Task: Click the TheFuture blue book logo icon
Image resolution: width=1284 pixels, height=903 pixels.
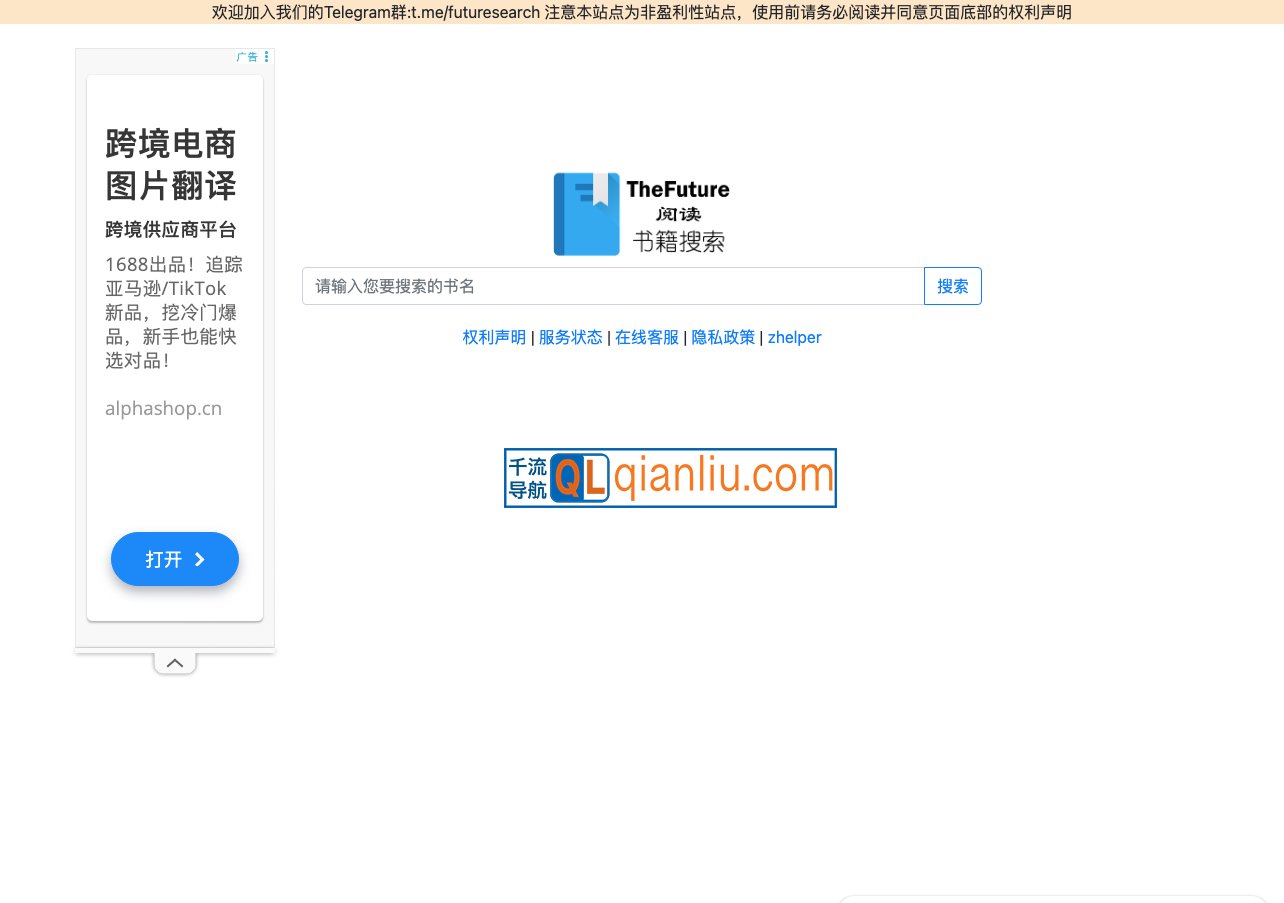Action: point(586,213)
